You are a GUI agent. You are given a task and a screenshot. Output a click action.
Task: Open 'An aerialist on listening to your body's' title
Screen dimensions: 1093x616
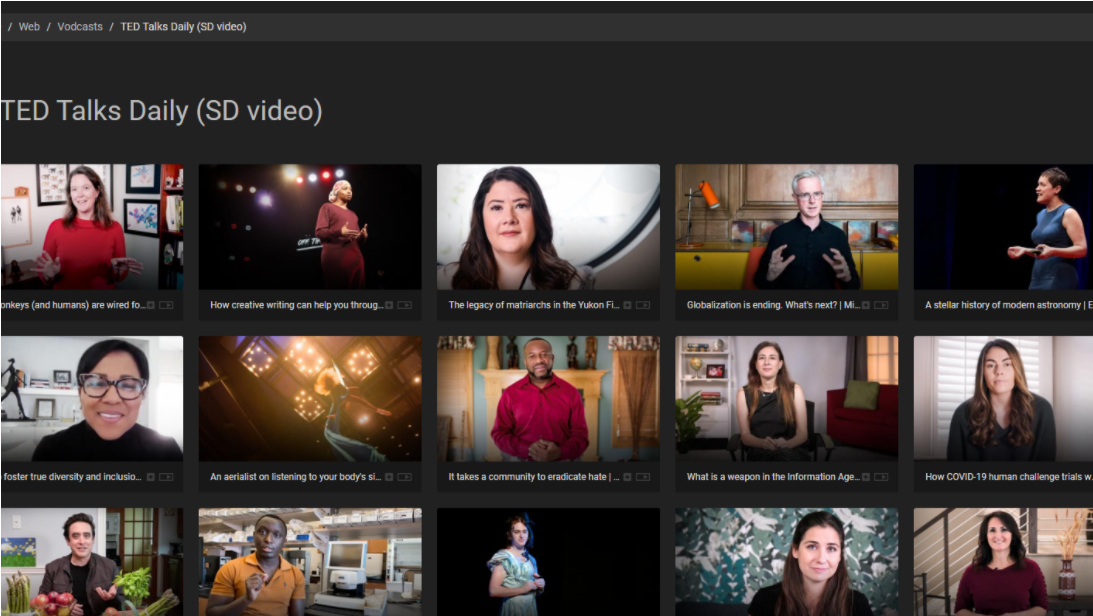[x=296, y=477]
